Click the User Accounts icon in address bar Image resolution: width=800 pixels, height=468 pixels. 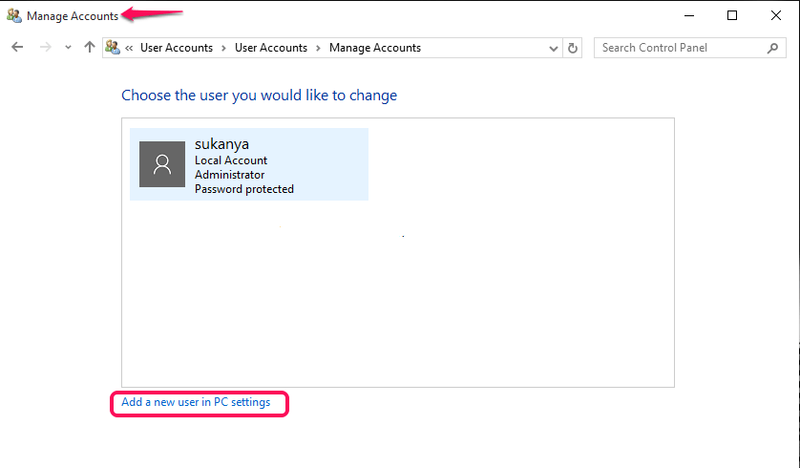click(112, 47)
